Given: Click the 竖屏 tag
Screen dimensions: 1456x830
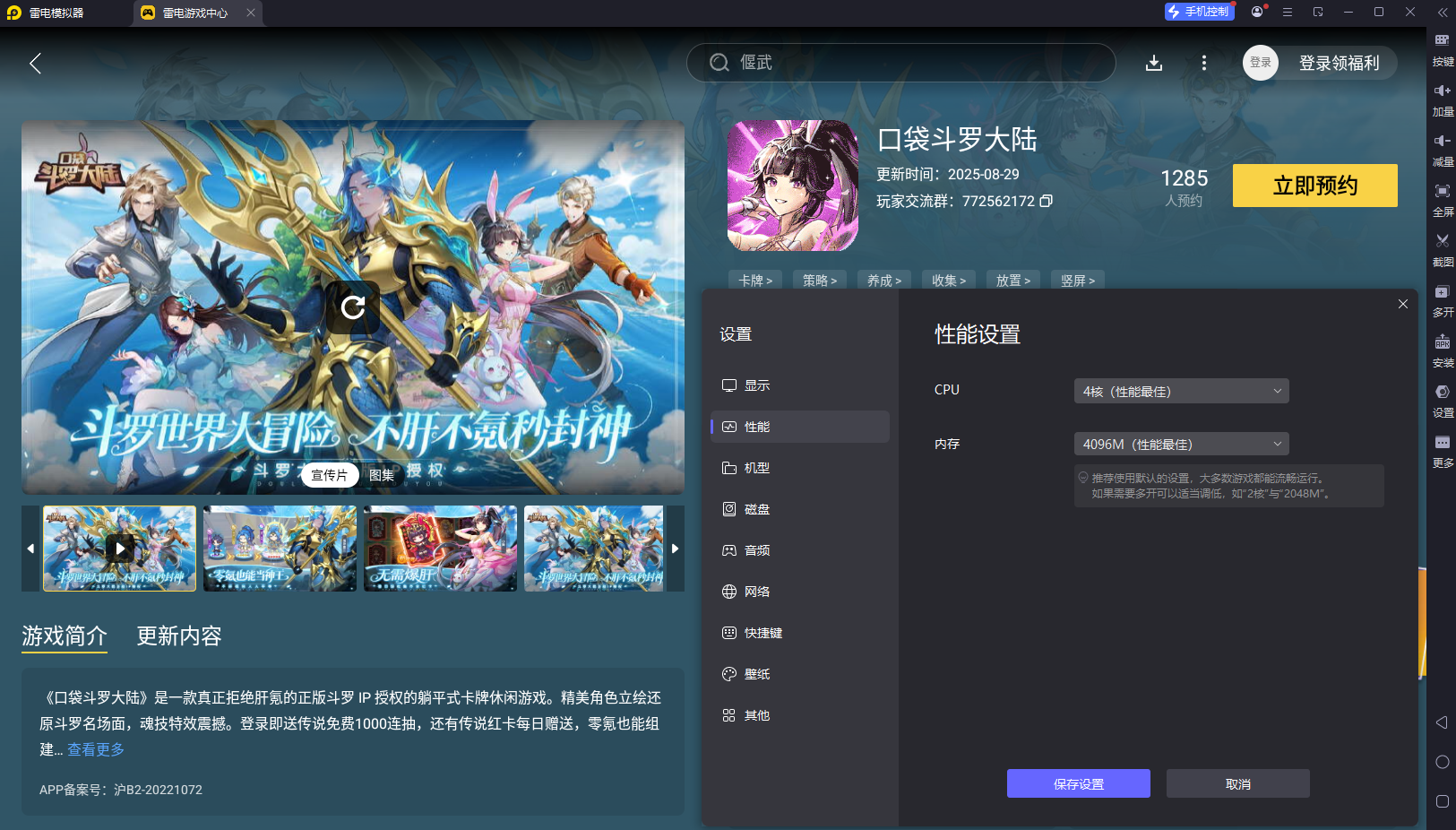Looking at the screenshot, I should [1078, 281].
